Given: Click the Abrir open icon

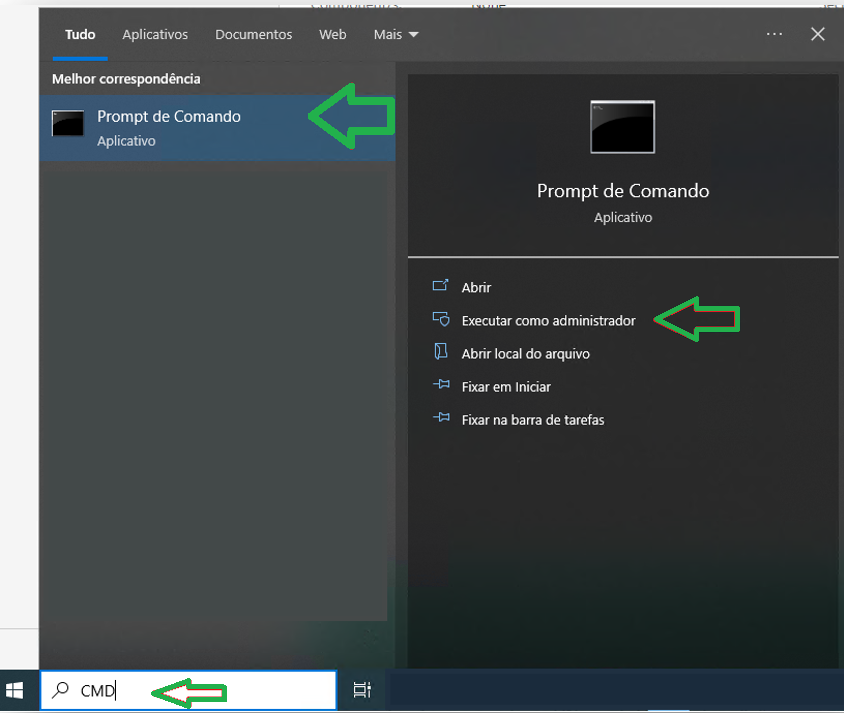Looking at the screenshot, I should point(440,286).
